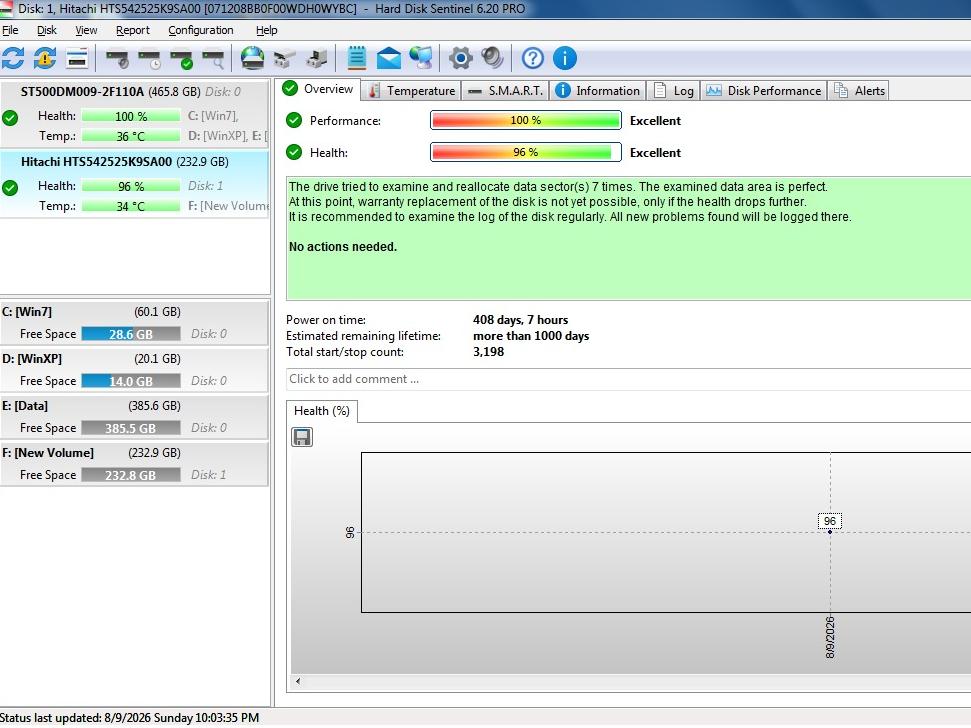This screenshot has width=971, height=728.
Task: Click the blue envelope email icon
Action: (x=388, y=58)
